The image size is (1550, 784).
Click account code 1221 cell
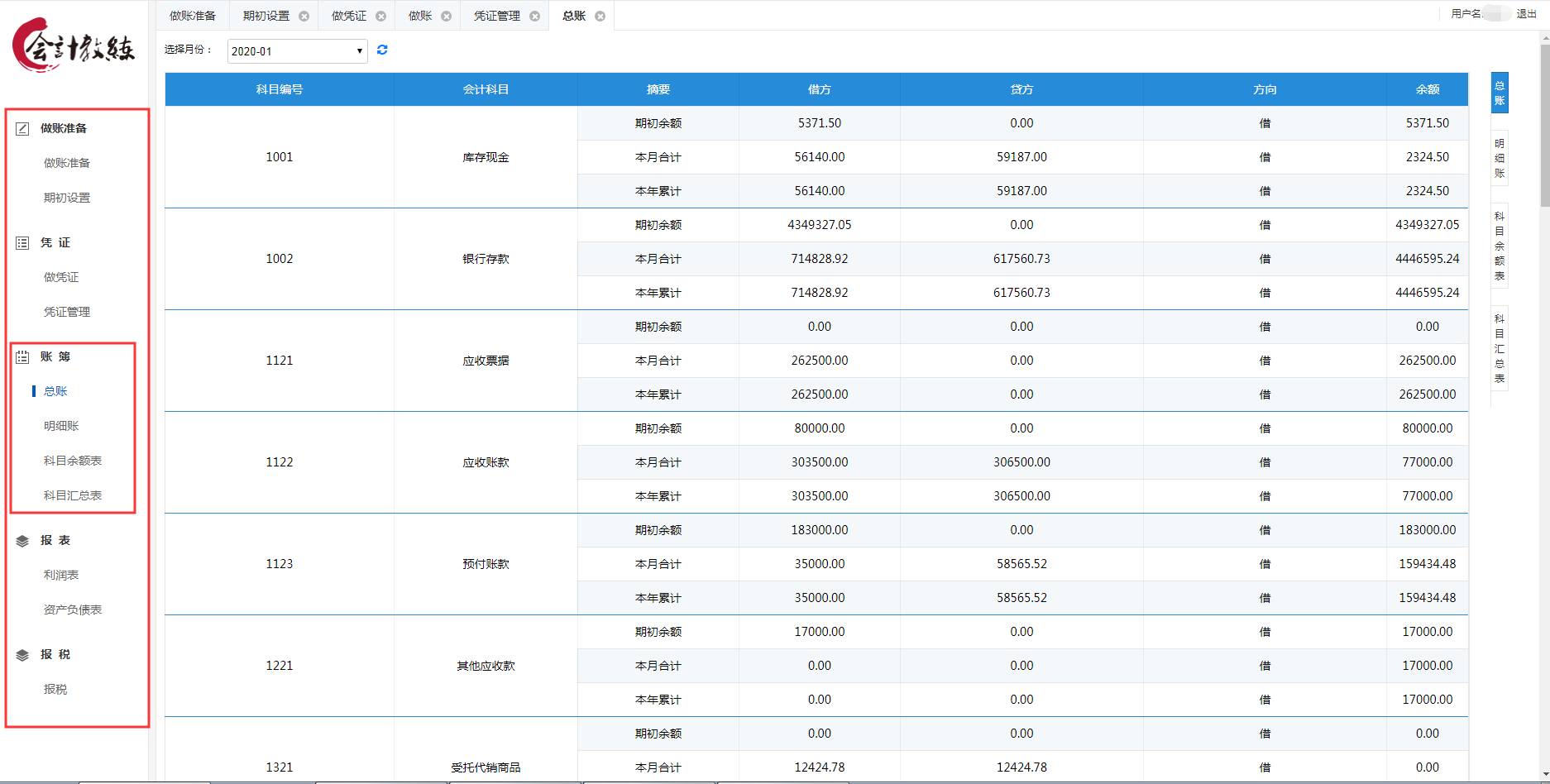(x=280, y=666)
